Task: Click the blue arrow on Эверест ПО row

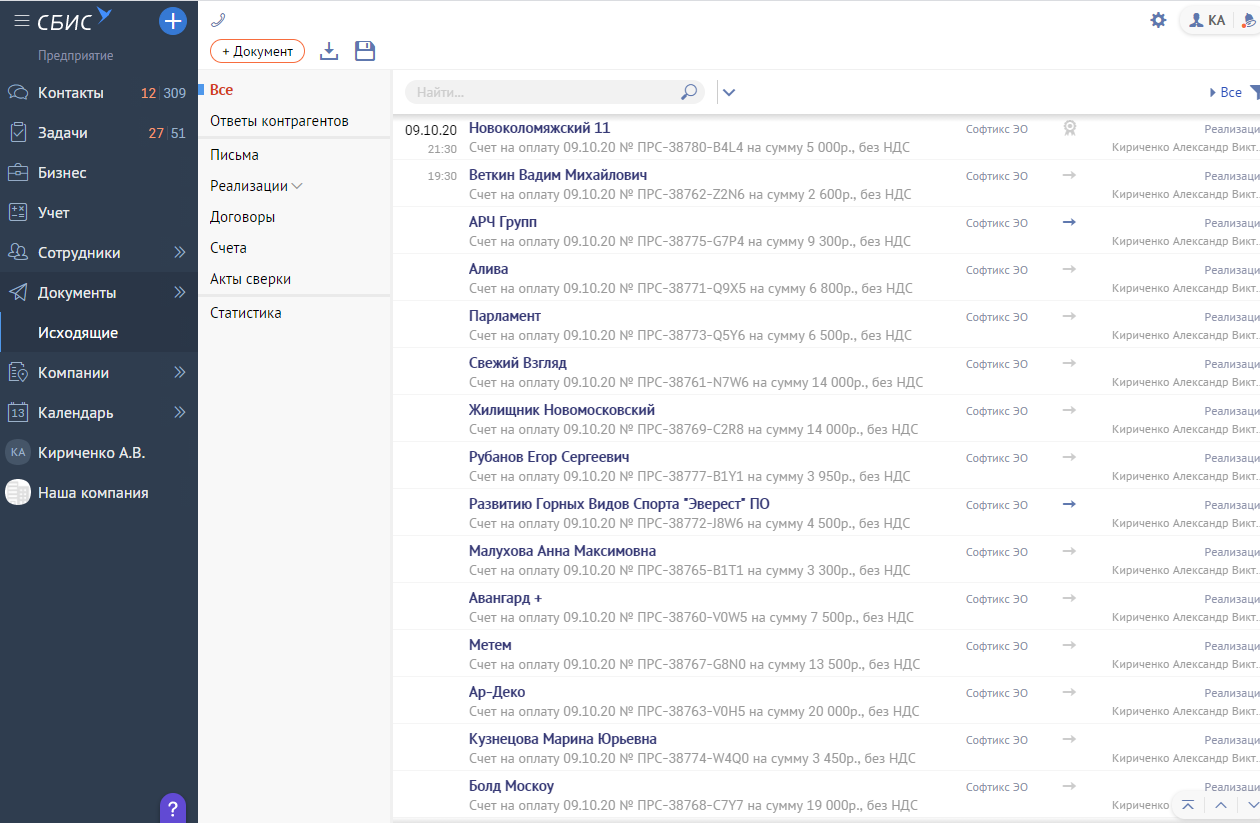Action: tap(1069, 504)
